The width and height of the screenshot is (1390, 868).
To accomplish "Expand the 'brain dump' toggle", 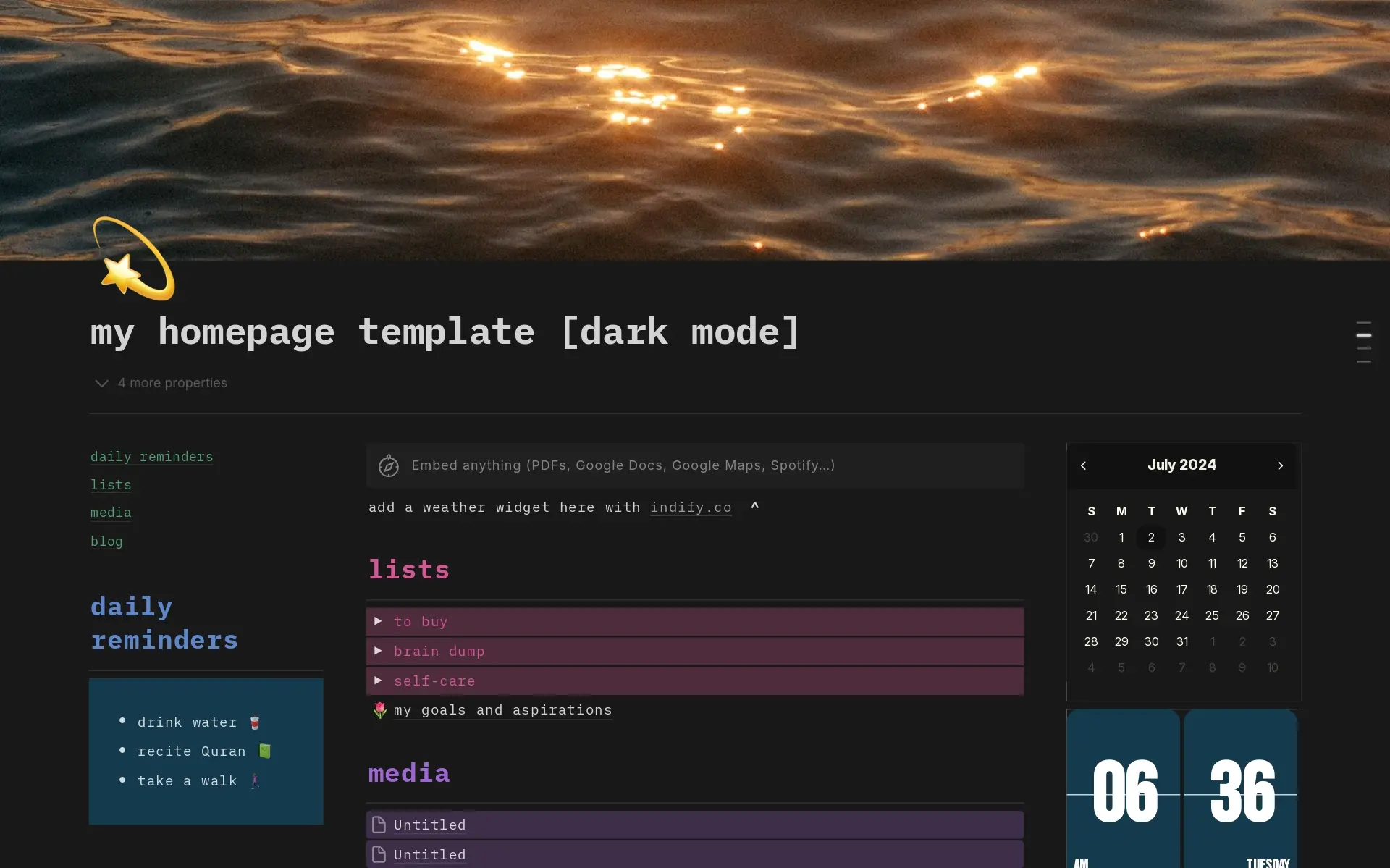I will [378, 651].
